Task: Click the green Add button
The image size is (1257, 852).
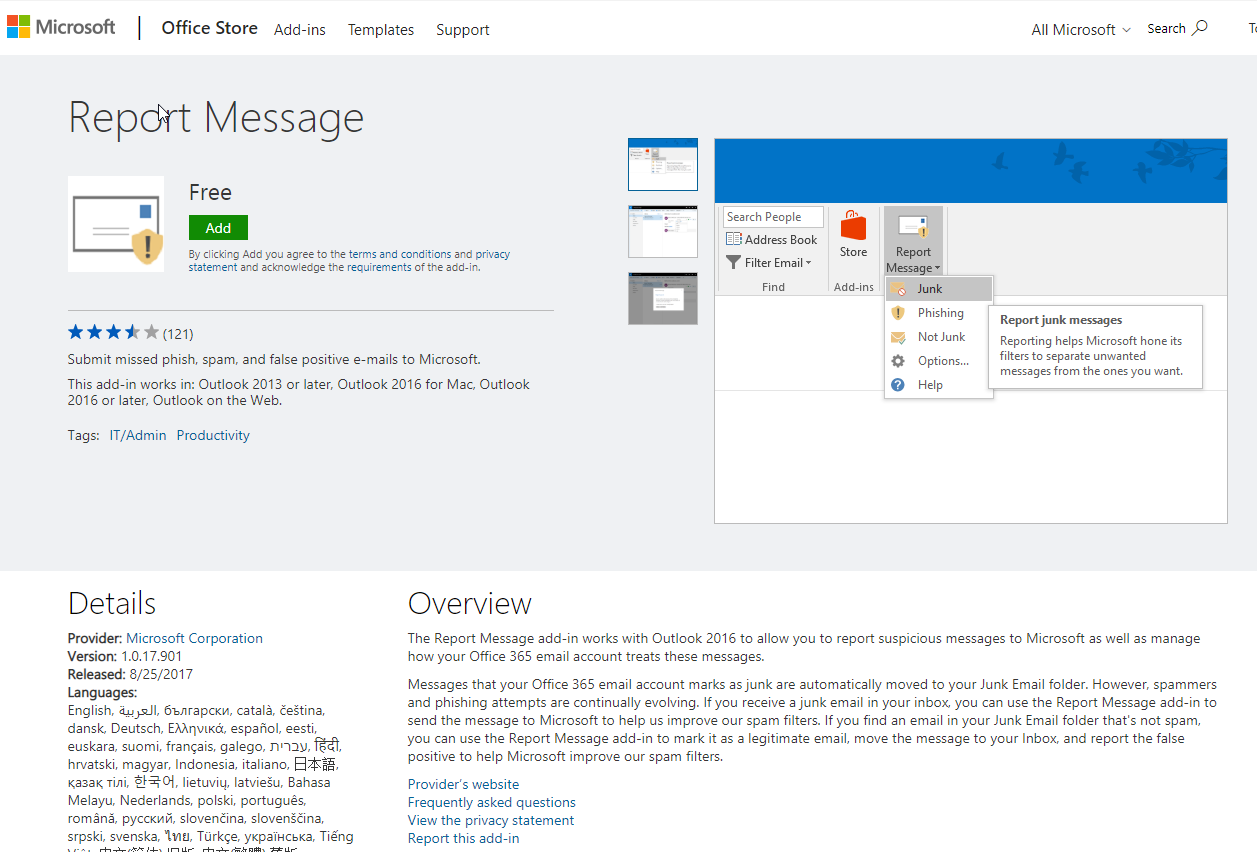Action: click(x=218, y=228)
